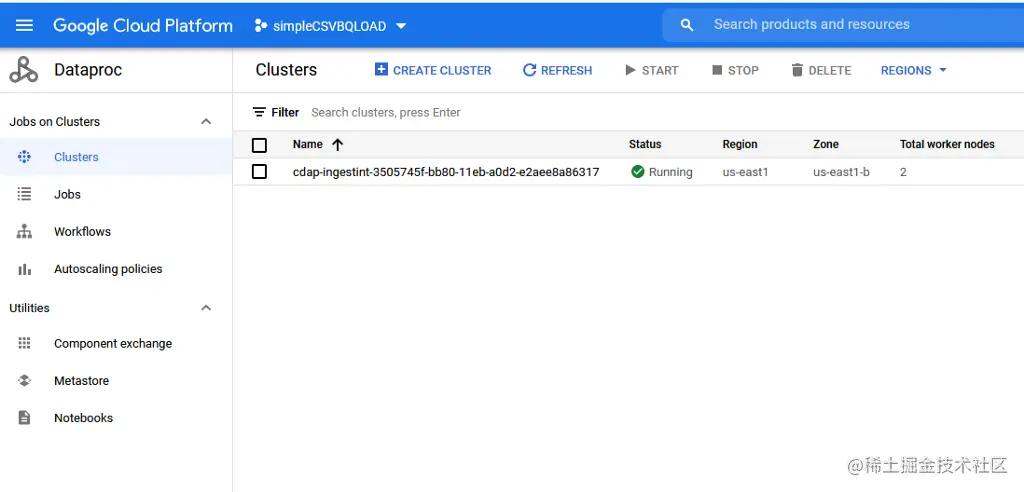The image size is (1024, 492).
Task: Open Metastore in the sidebar
Action: click(x=82, y=381)
